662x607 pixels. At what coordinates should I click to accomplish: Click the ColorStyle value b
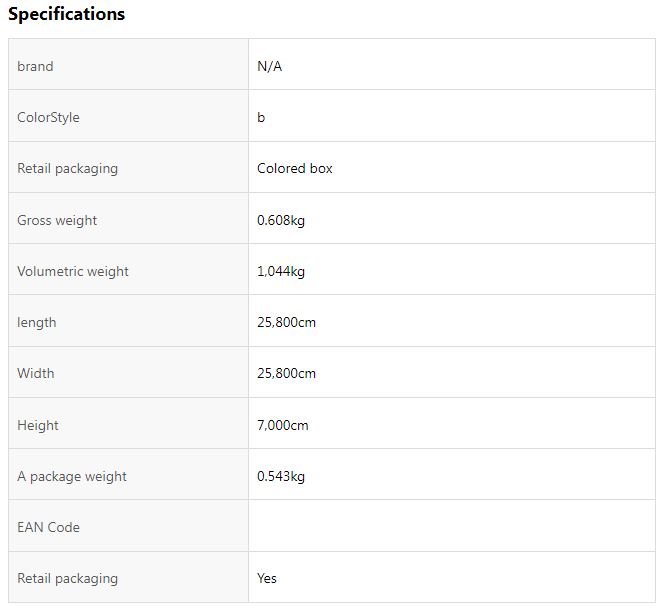click(x=261, y=117)
